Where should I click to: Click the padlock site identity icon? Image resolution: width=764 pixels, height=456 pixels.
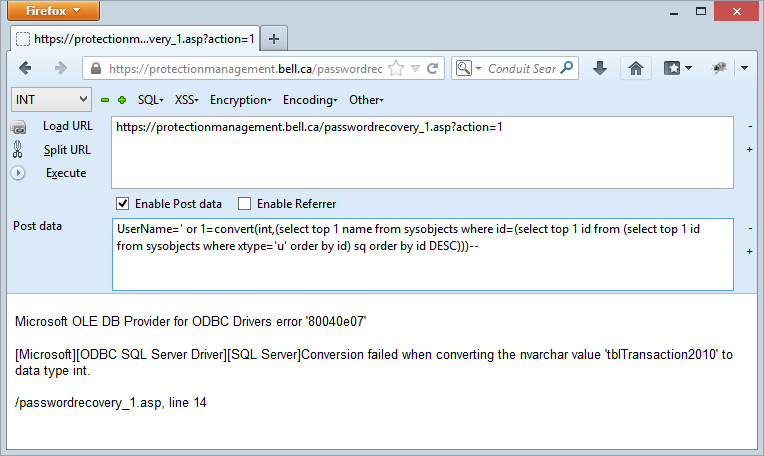96,69
